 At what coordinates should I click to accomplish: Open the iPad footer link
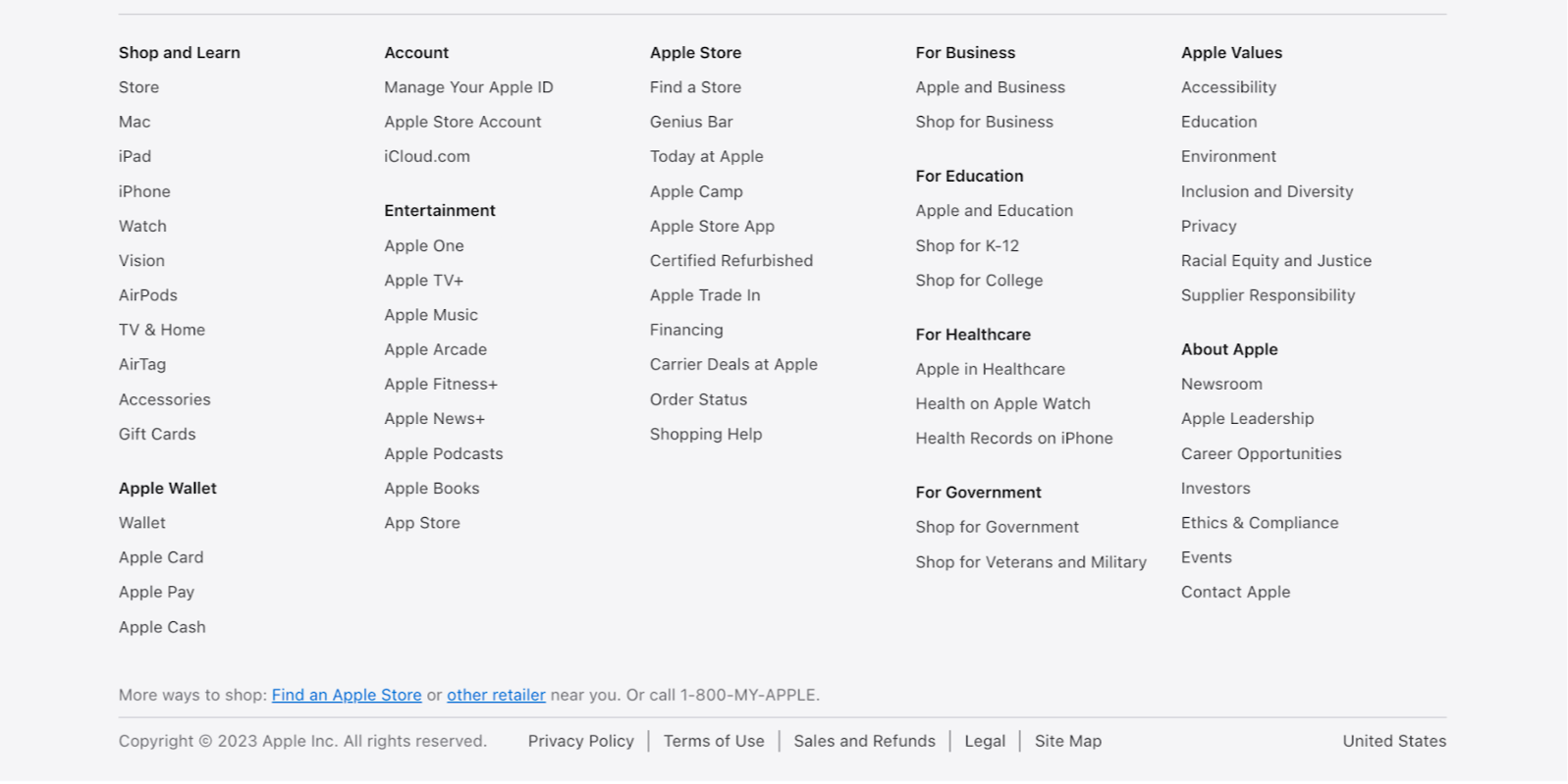tap(135, 156)
